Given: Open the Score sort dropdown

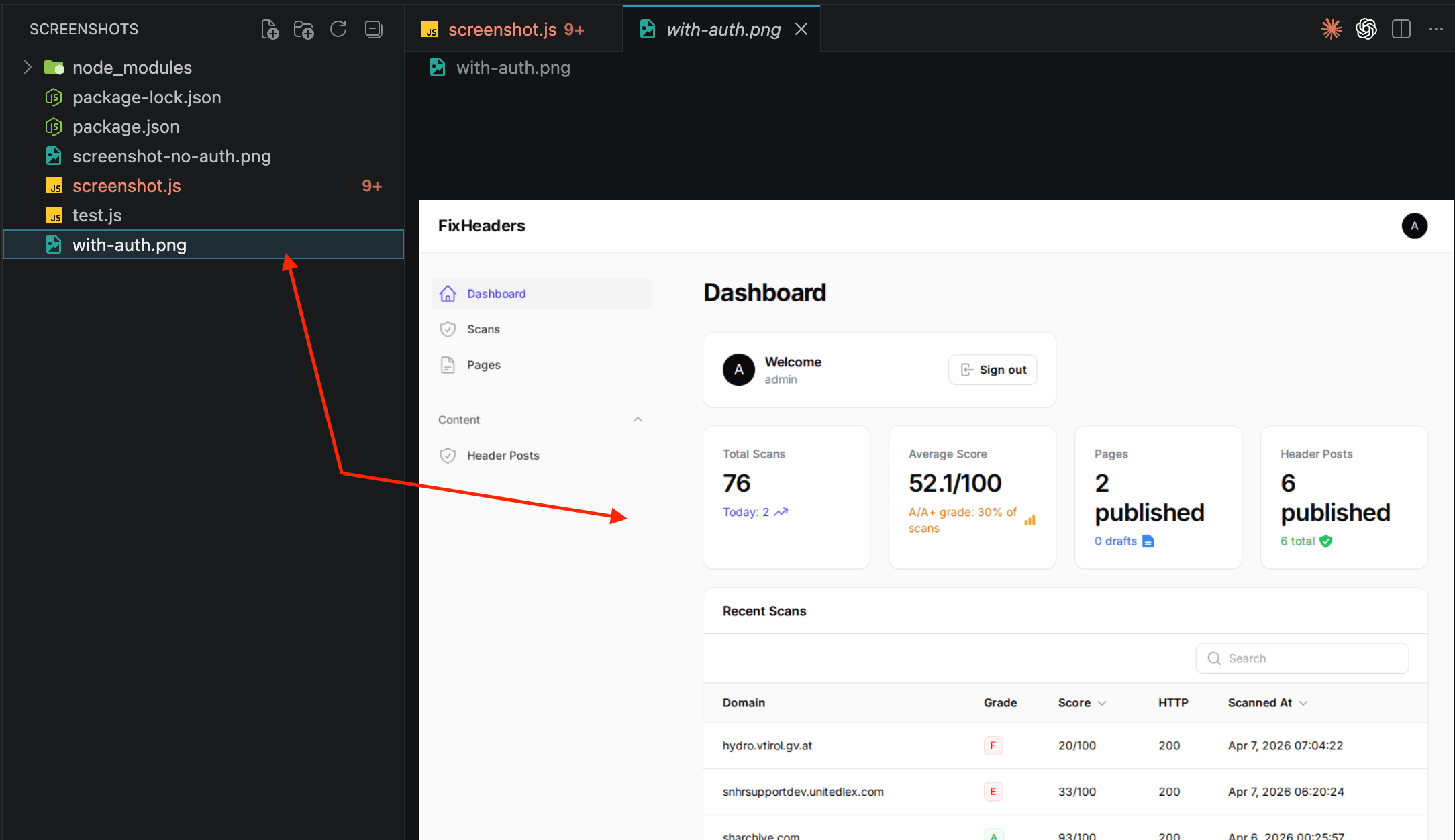Looking at the screenshot, I should point(1101,702).
